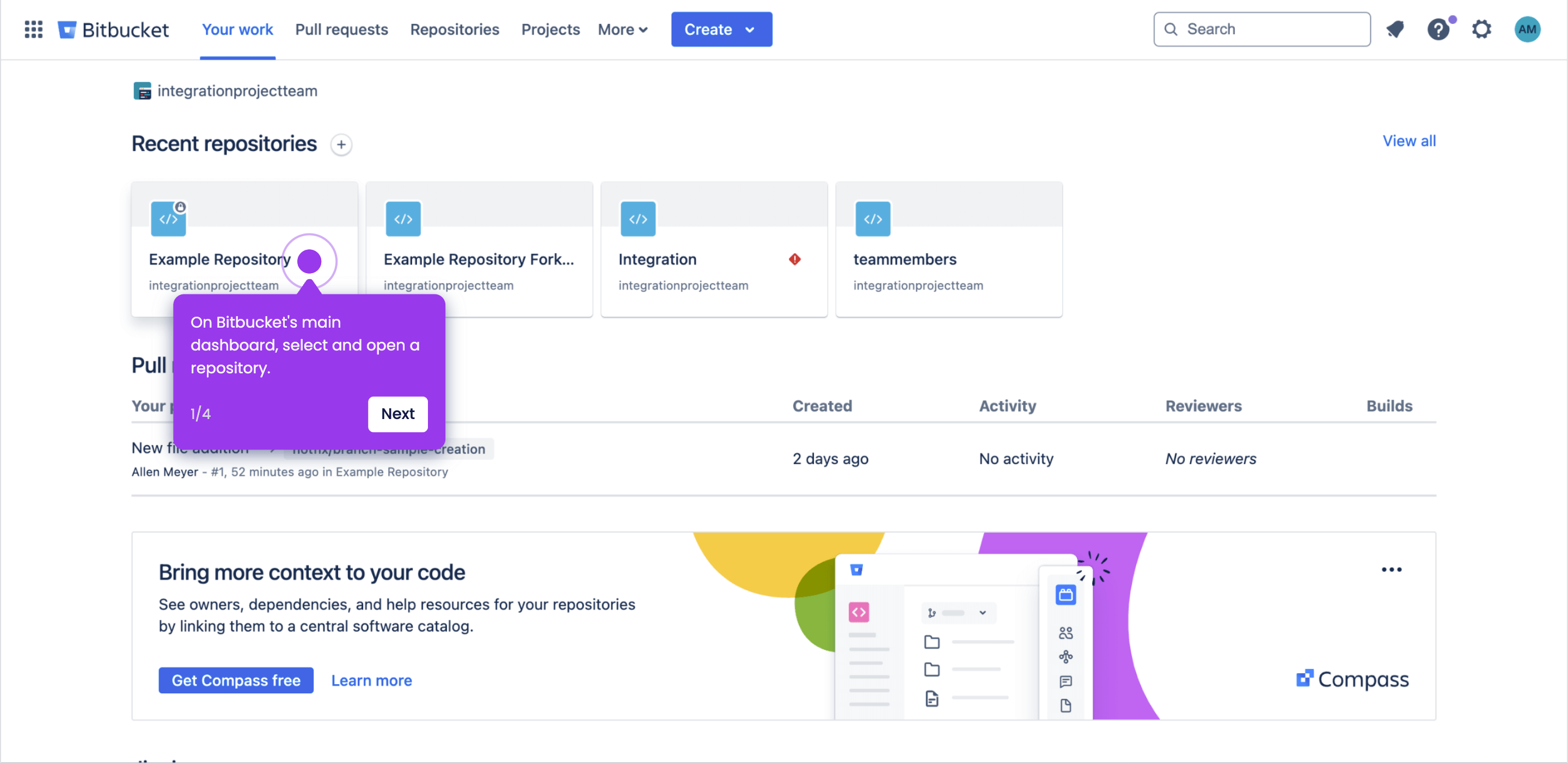Screen dimensions: 1568x763
Task: Click View all repositories link
Action: (1408, 141)
